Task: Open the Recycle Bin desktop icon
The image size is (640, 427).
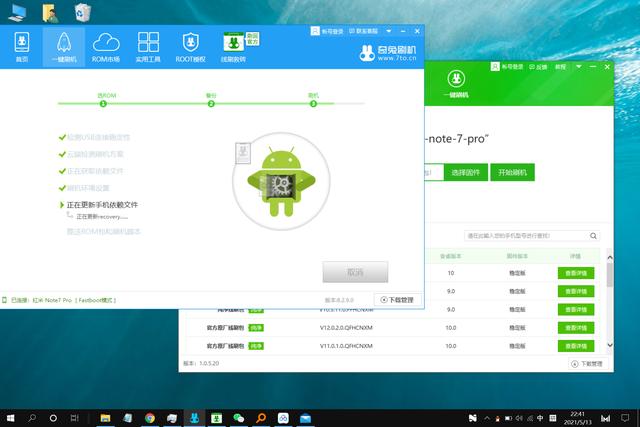Action: click(83, 13)
